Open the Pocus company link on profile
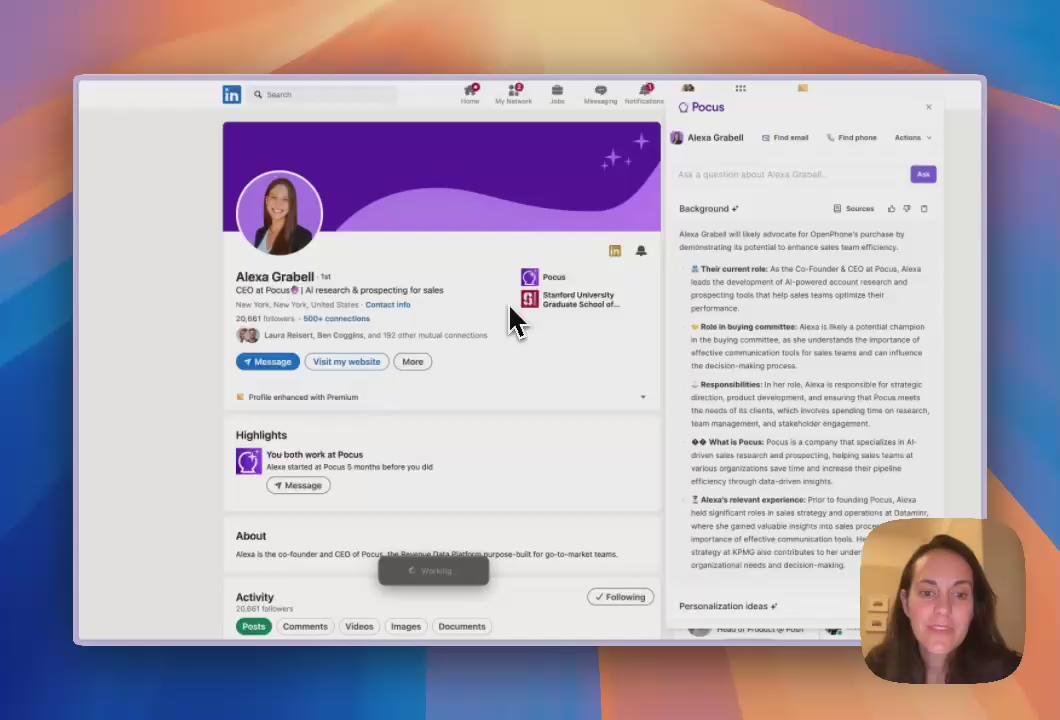The height and width of the screenshot is (720, 1060). point(544,277)
